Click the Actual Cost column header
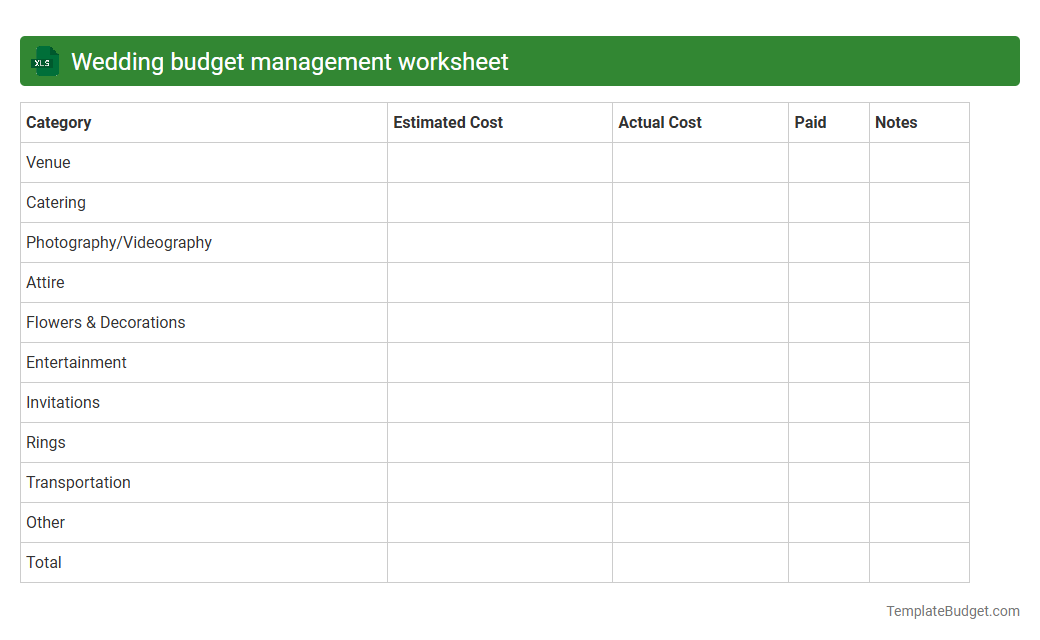The image size is (1040, 640). [660, 122]
